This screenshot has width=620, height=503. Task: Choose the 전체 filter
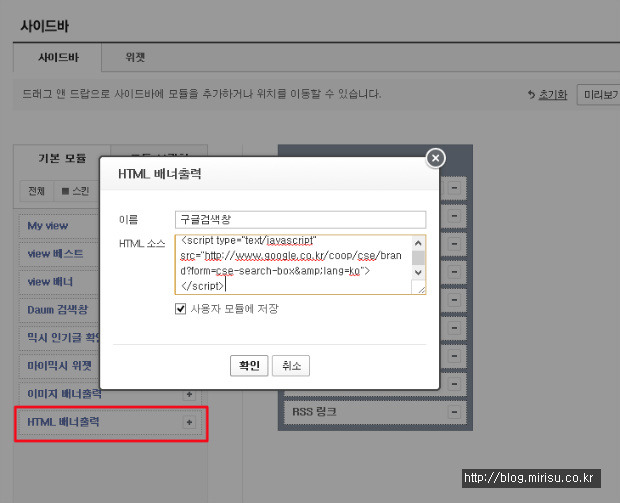(36, 191)
